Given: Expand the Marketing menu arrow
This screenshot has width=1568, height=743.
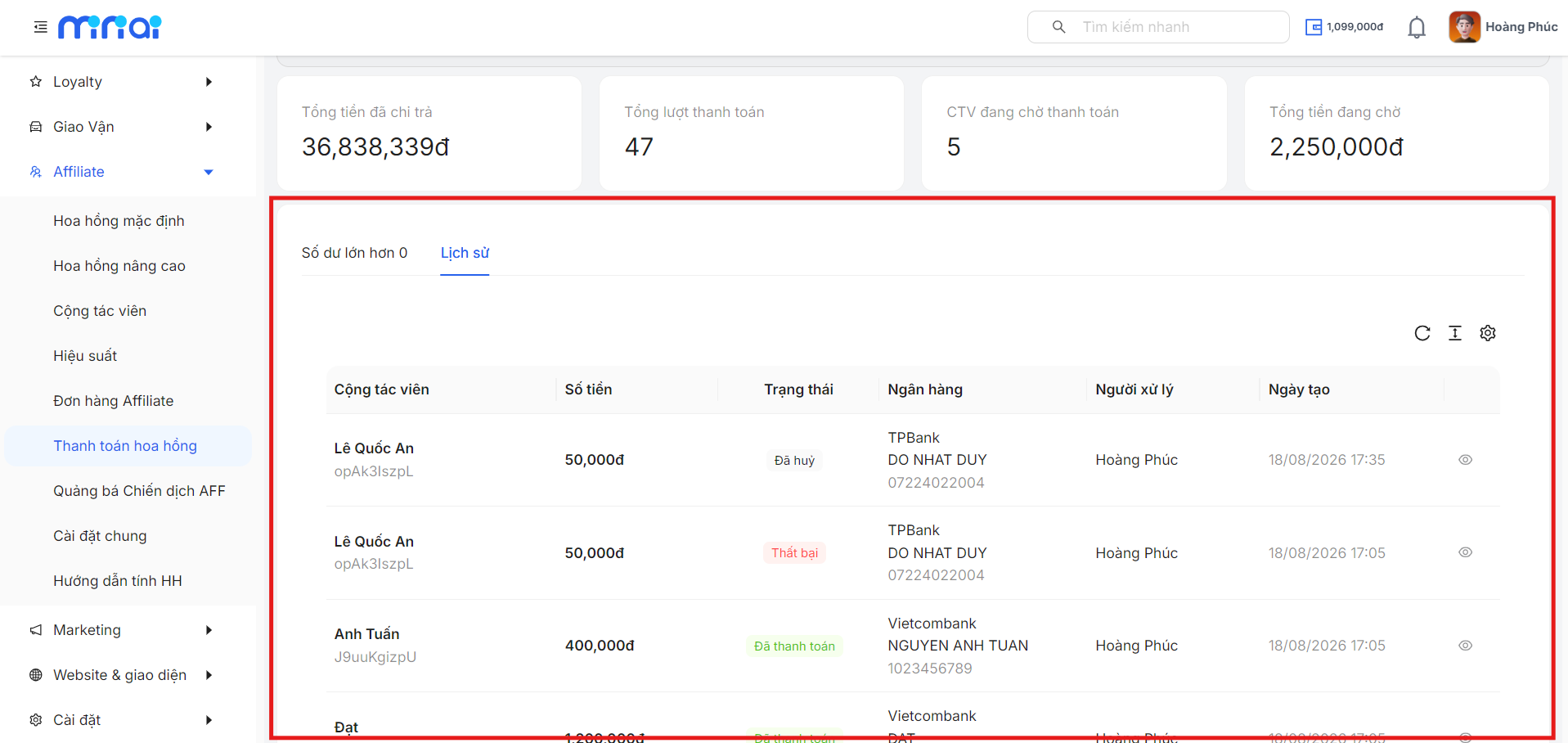Looking at the screenshot, I should (x=209, y=630).
